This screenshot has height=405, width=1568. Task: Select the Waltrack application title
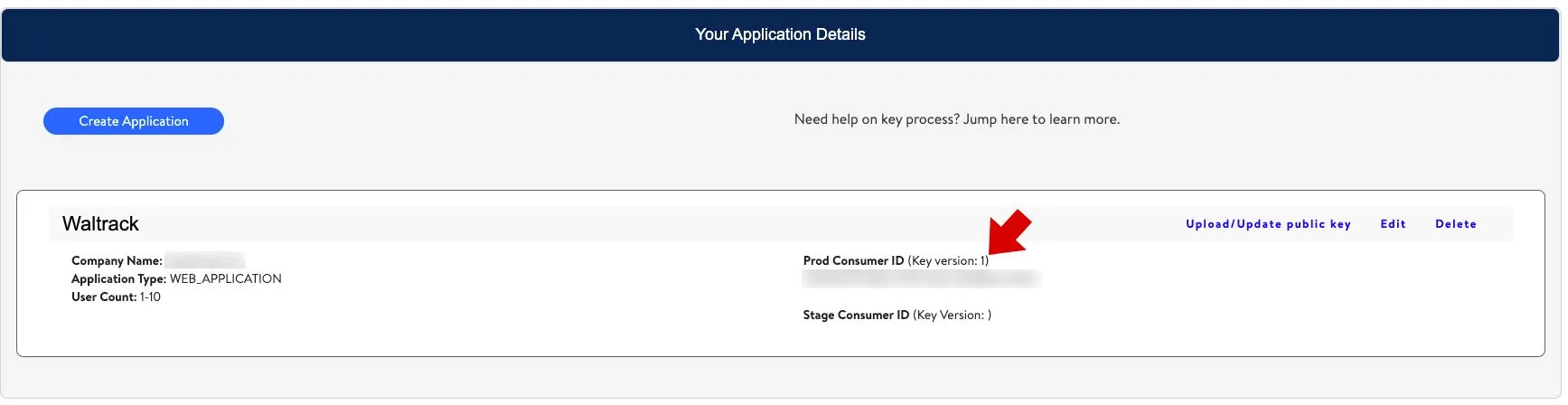pyautogui.click(x=100, y=224)
